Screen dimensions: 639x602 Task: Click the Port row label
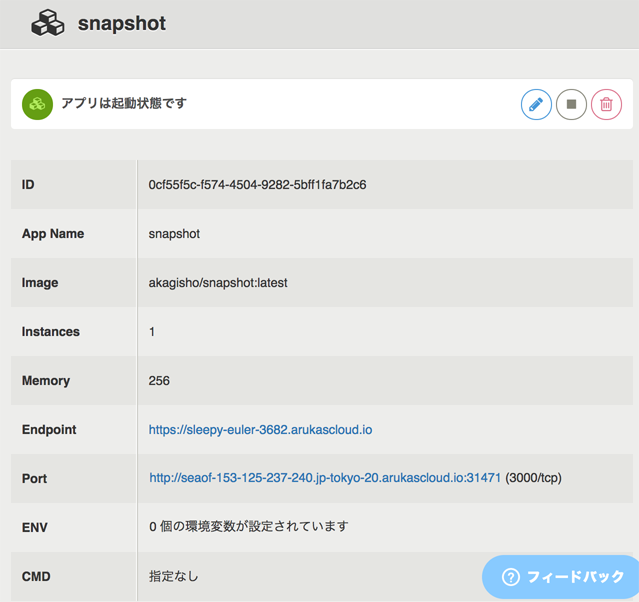pos(34,479)
